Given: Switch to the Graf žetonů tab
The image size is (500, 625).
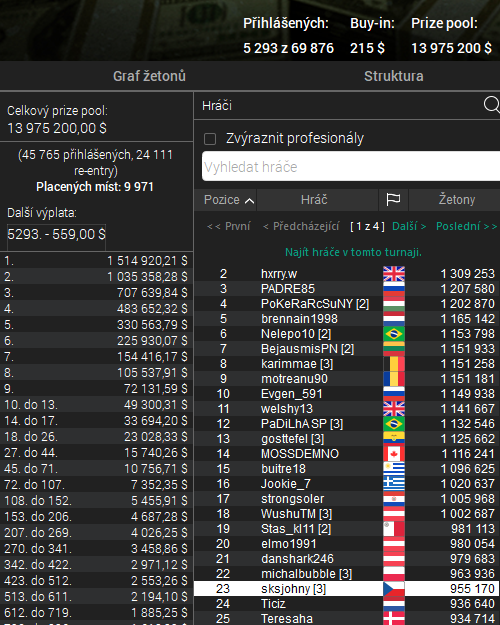Looking at the screenshot, I should point(149,76).
